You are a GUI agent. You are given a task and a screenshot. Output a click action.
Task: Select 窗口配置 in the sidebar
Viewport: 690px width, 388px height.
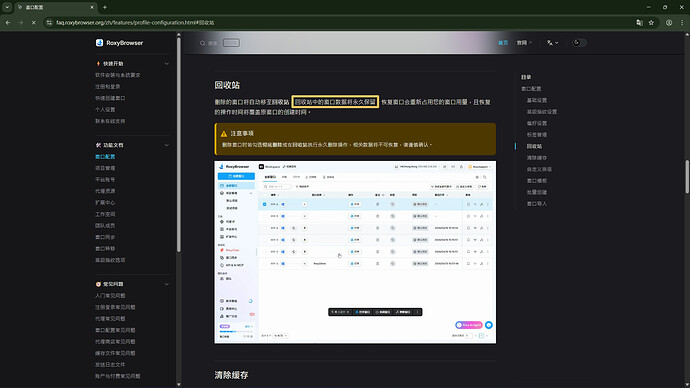[x=105, y=157]
